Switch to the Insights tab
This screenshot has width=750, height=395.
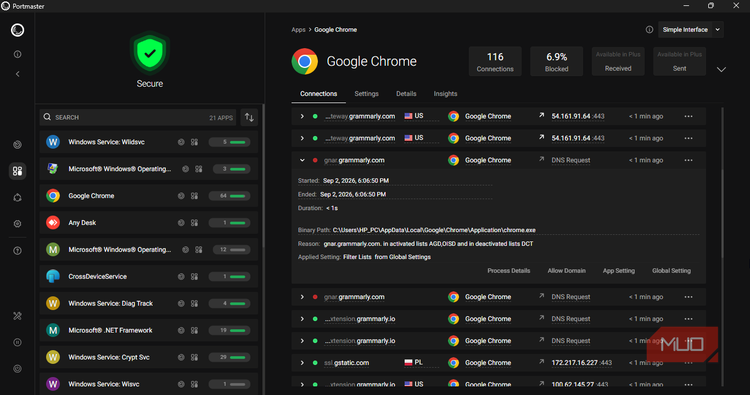point(445,94)
